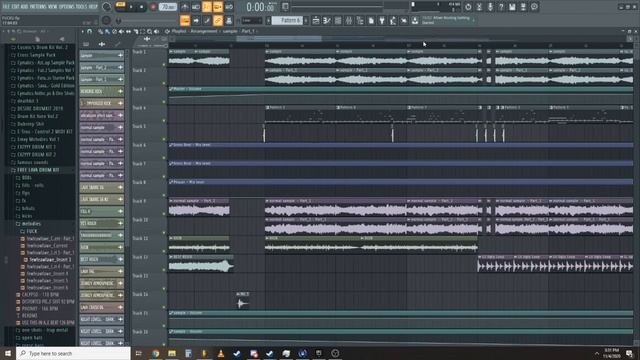Open the EDIT menu
The image size is (640, 360).
coord(15,7)
